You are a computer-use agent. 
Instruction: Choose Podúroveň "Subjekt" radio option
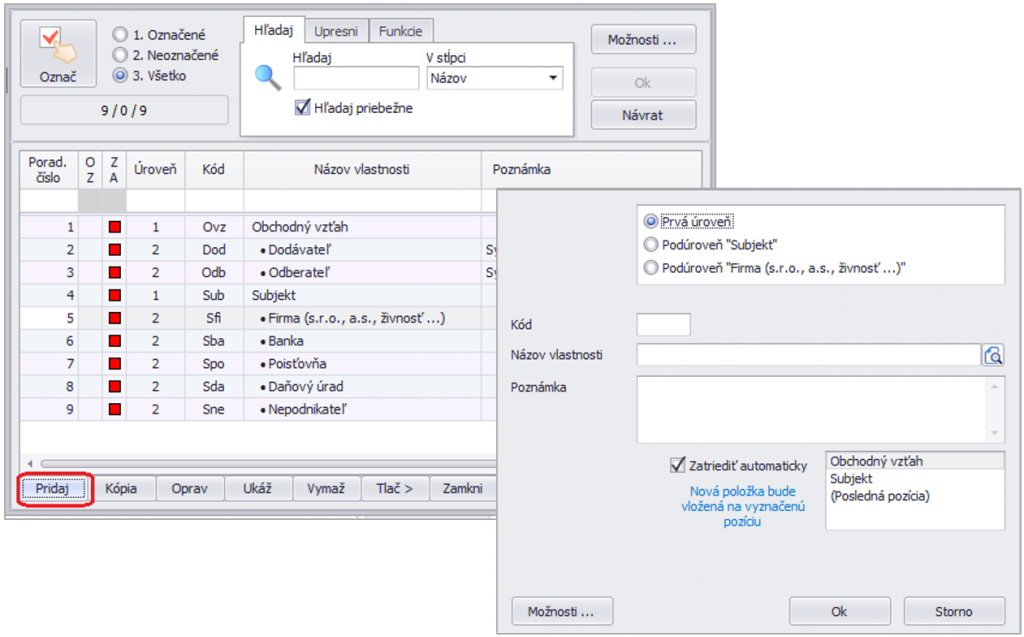(652, 244)
